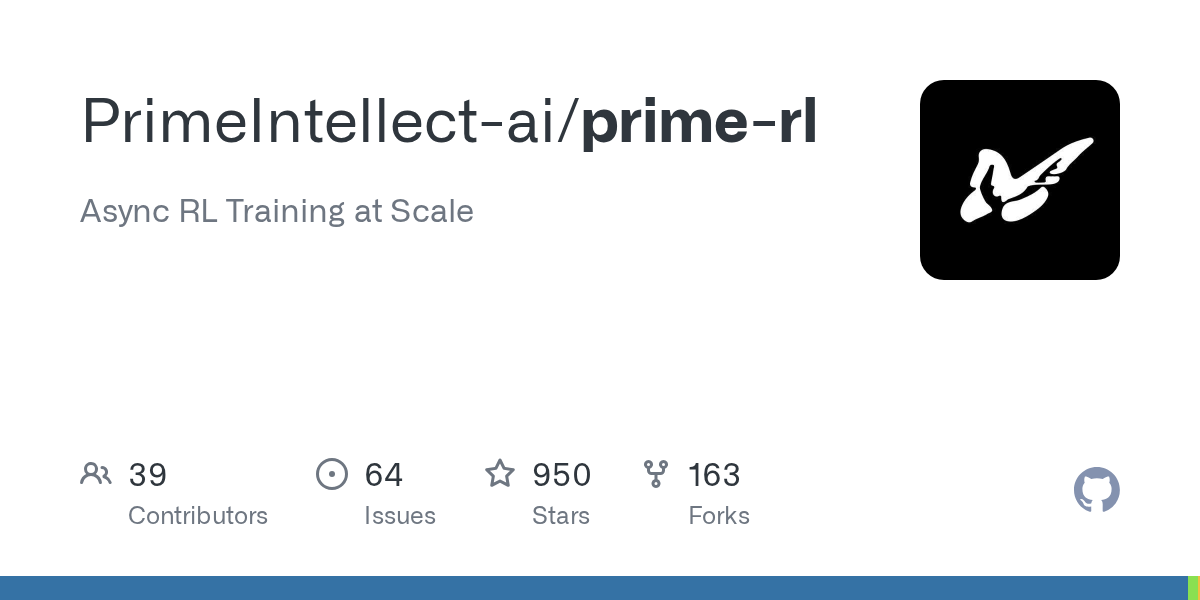Click the contributor count 39
The width and height of the screenshot is (1200, 600).
pyautogui.click(x=148, y=475)
